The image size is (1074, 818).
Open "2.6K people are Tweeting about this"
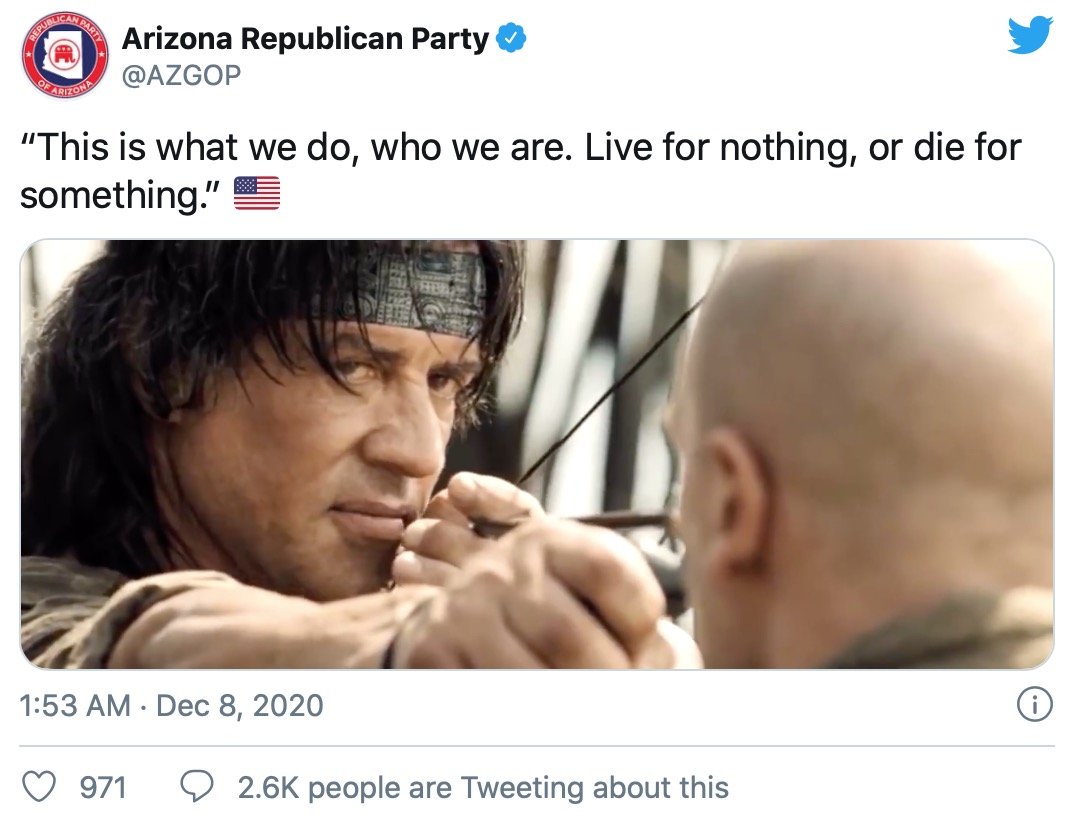point(483,787)
